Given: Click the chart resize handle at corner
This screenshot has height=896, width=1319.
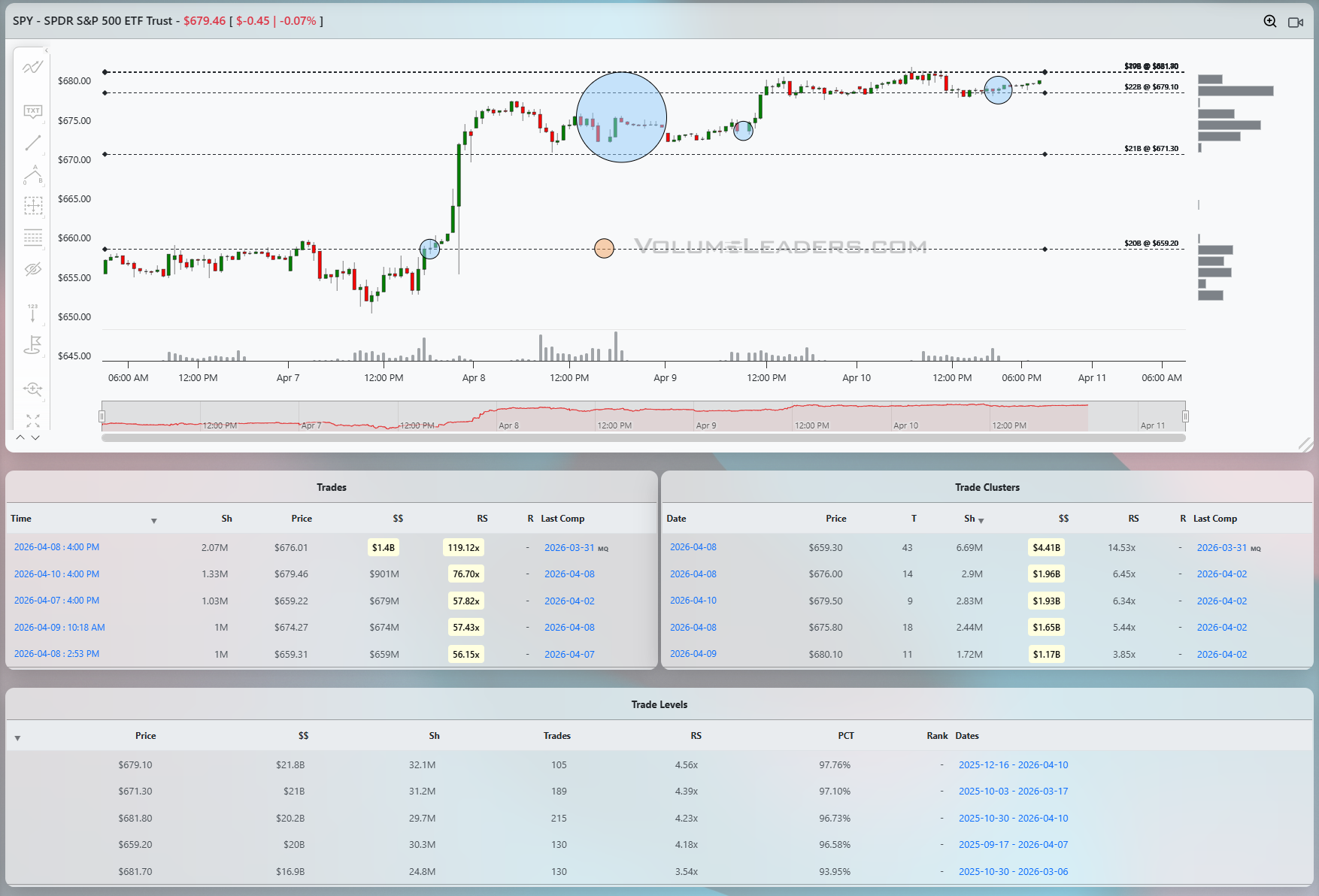Looking at the screenshot, I should 1305,444.
